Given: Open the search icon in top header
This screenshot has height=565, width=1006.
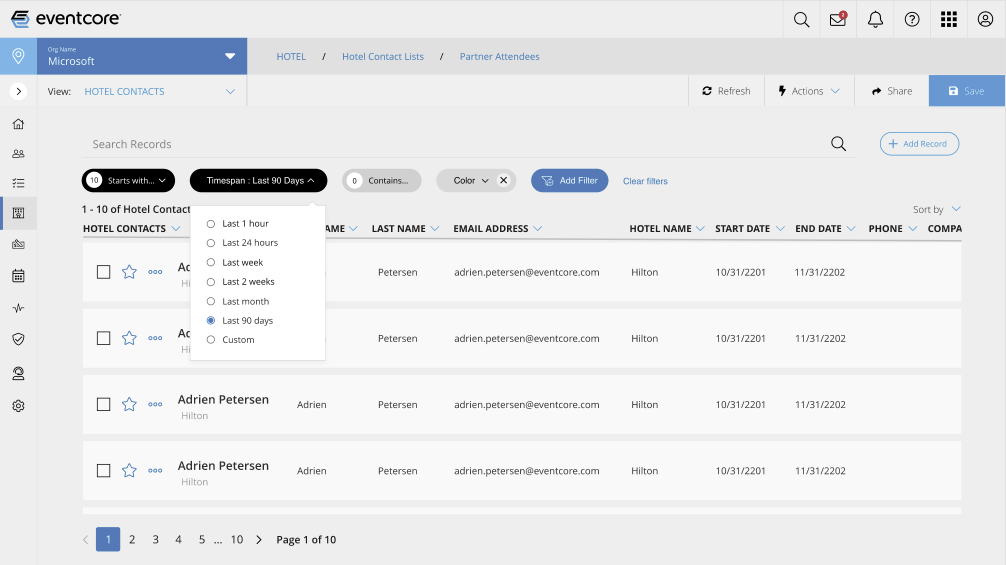Looking at the screenshot, I should click(801, 19).
